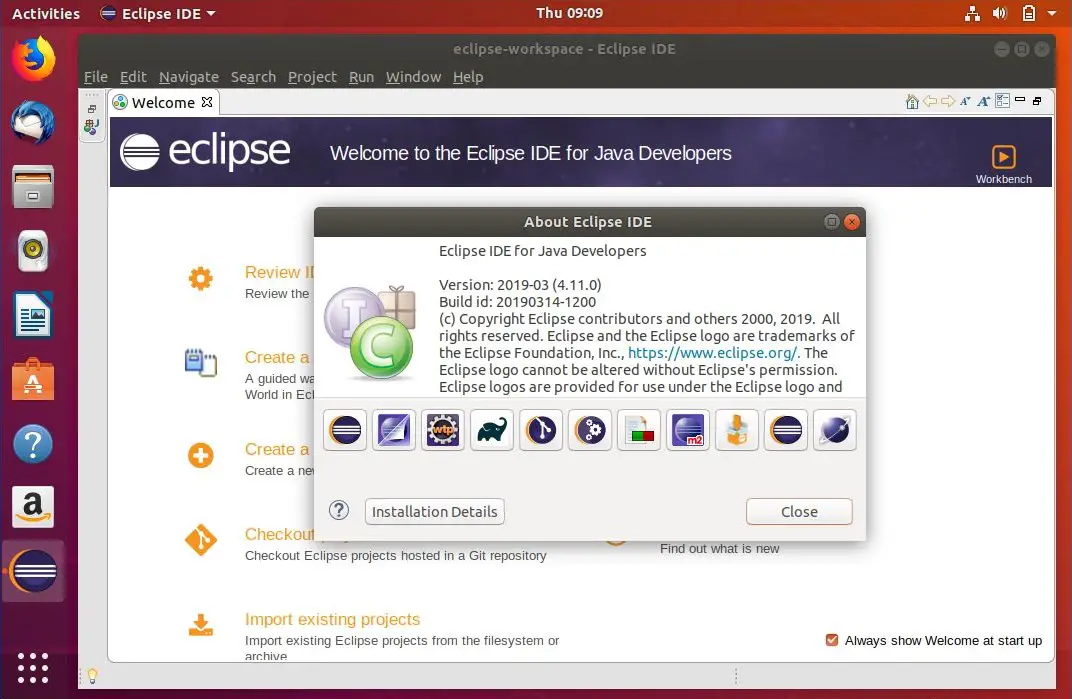Open the Help menu
The image size is (1072, 699).
coord(468,77)
